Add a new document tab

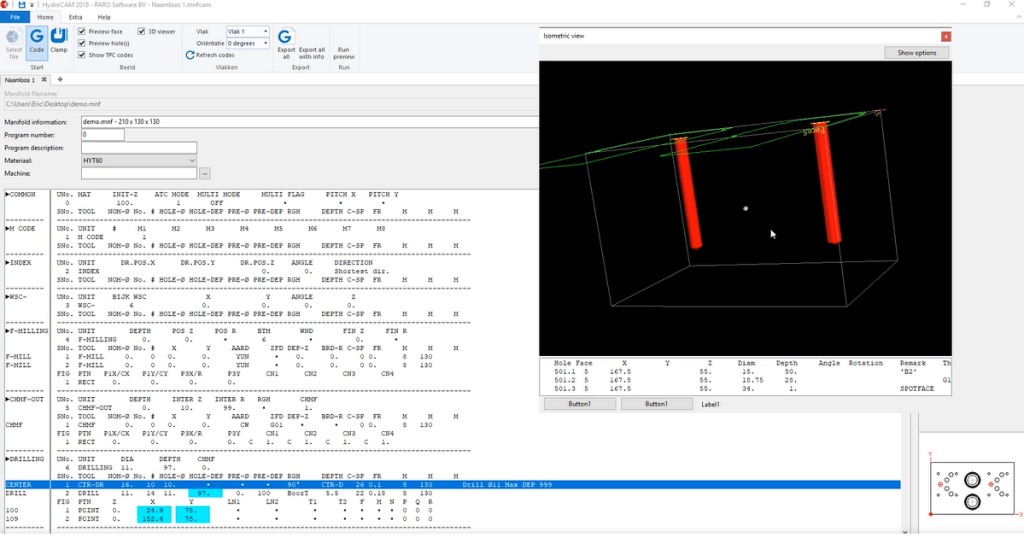[x=60, y=80]
